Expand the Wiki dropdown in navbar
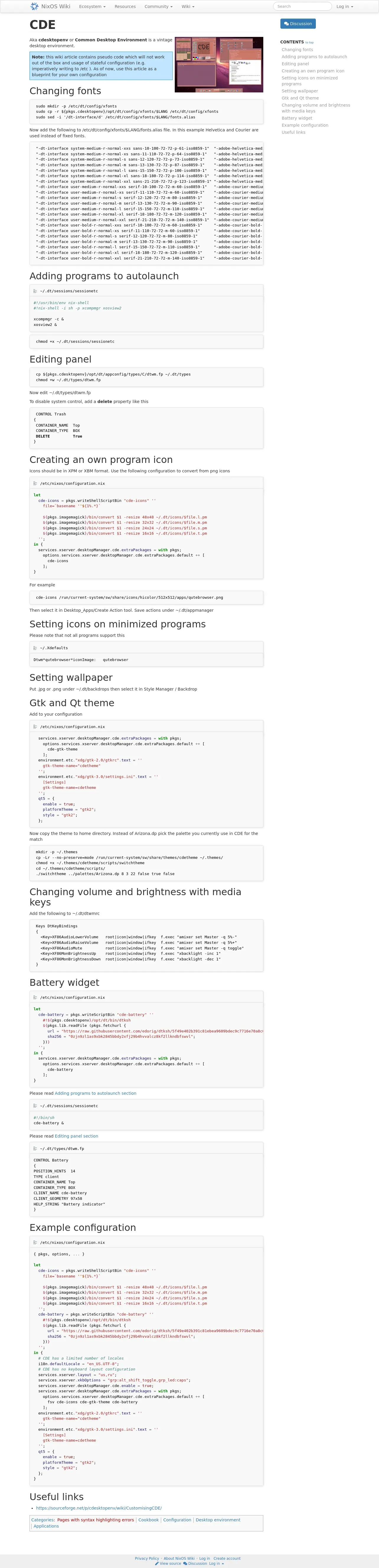 pos(187,7)
